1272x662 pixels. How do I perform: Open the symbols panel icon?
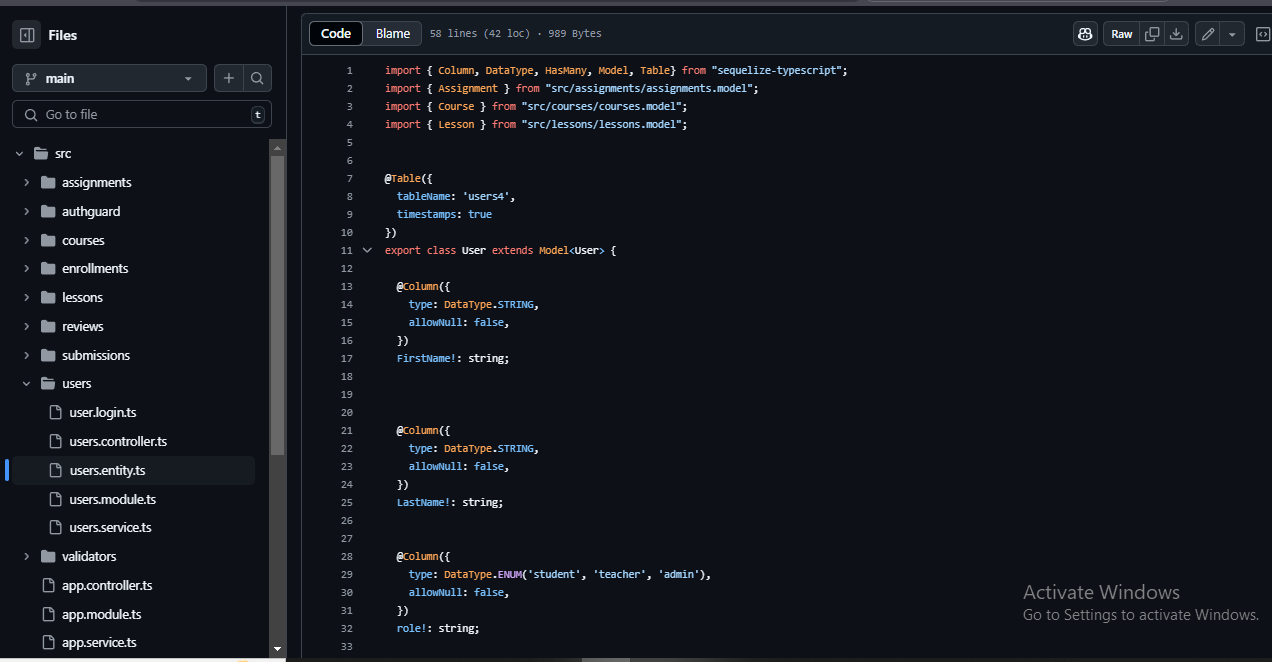tap(1262, 34)
